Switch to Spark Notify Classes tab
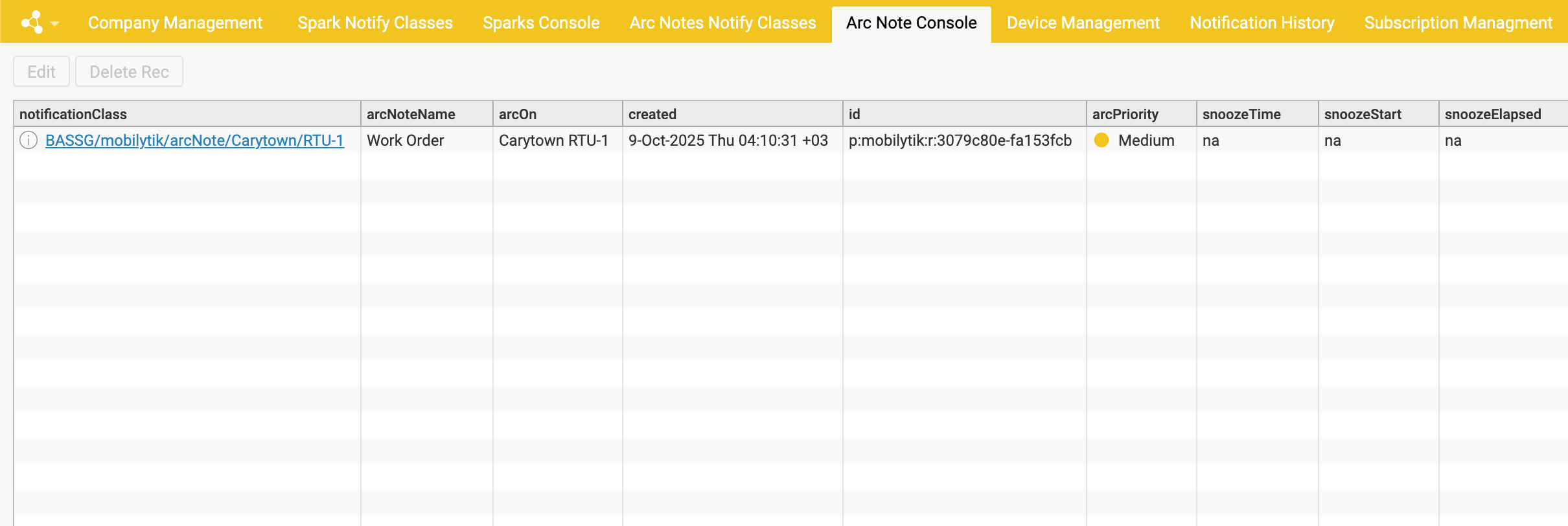The image size is (1568, 526). pos(375,23)
